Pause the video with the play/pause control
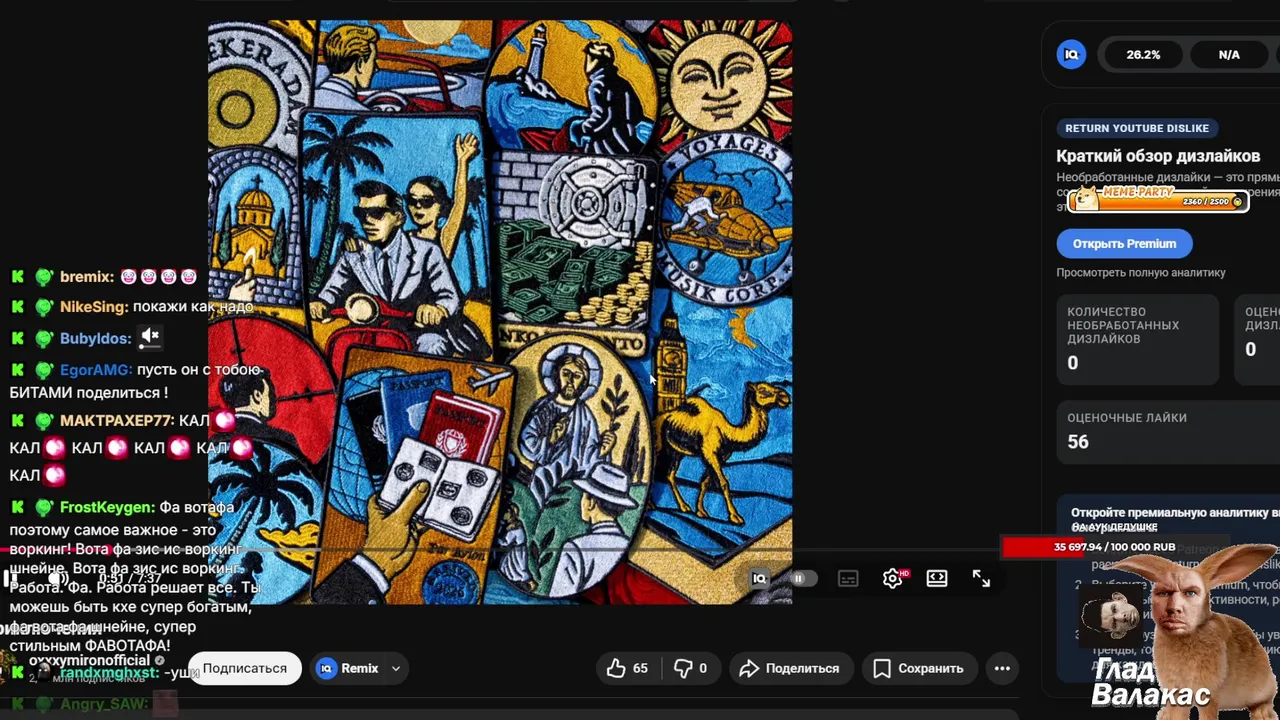 pos(10,579)
